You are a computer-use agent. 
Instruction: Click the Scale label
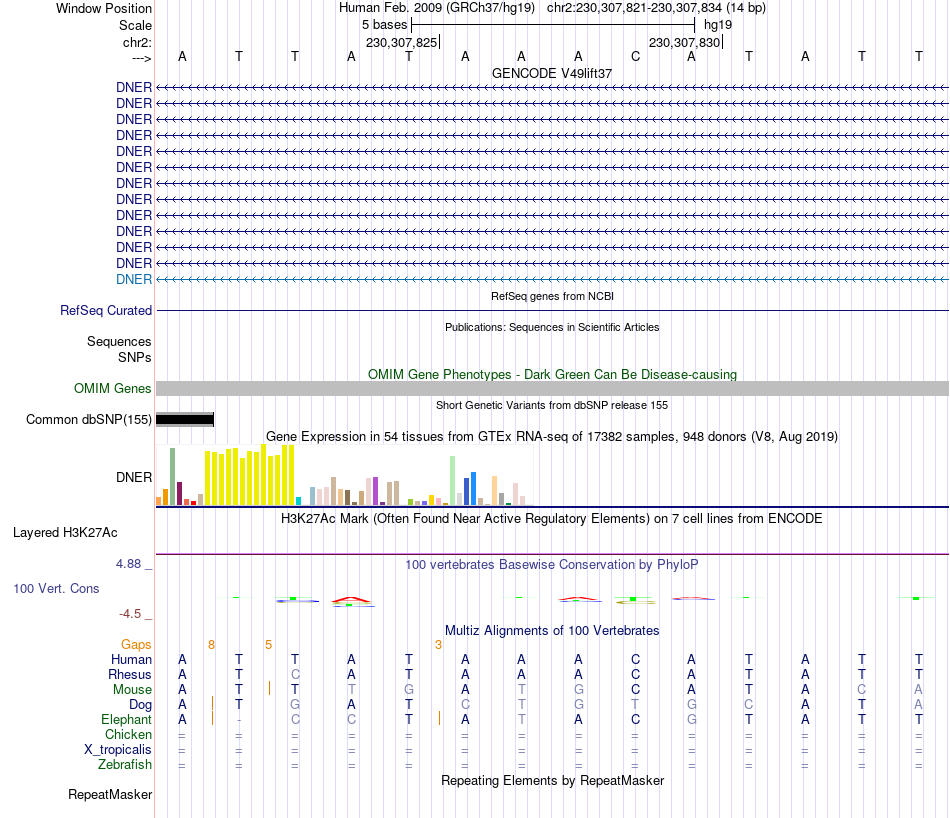click(x=135, y=25)
